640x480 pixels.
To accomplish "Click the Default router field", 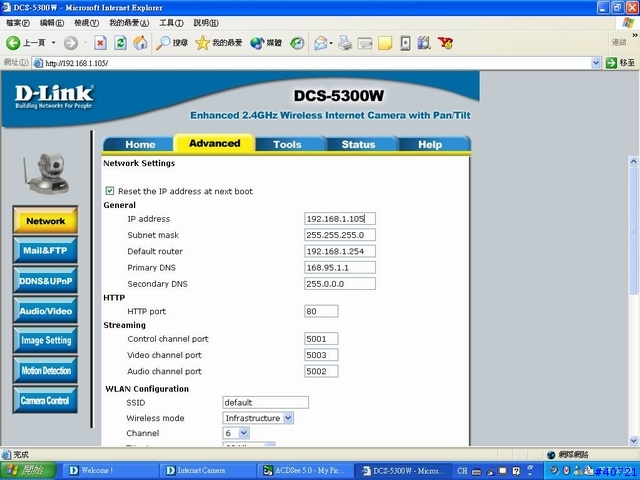I will pos(340,251).
